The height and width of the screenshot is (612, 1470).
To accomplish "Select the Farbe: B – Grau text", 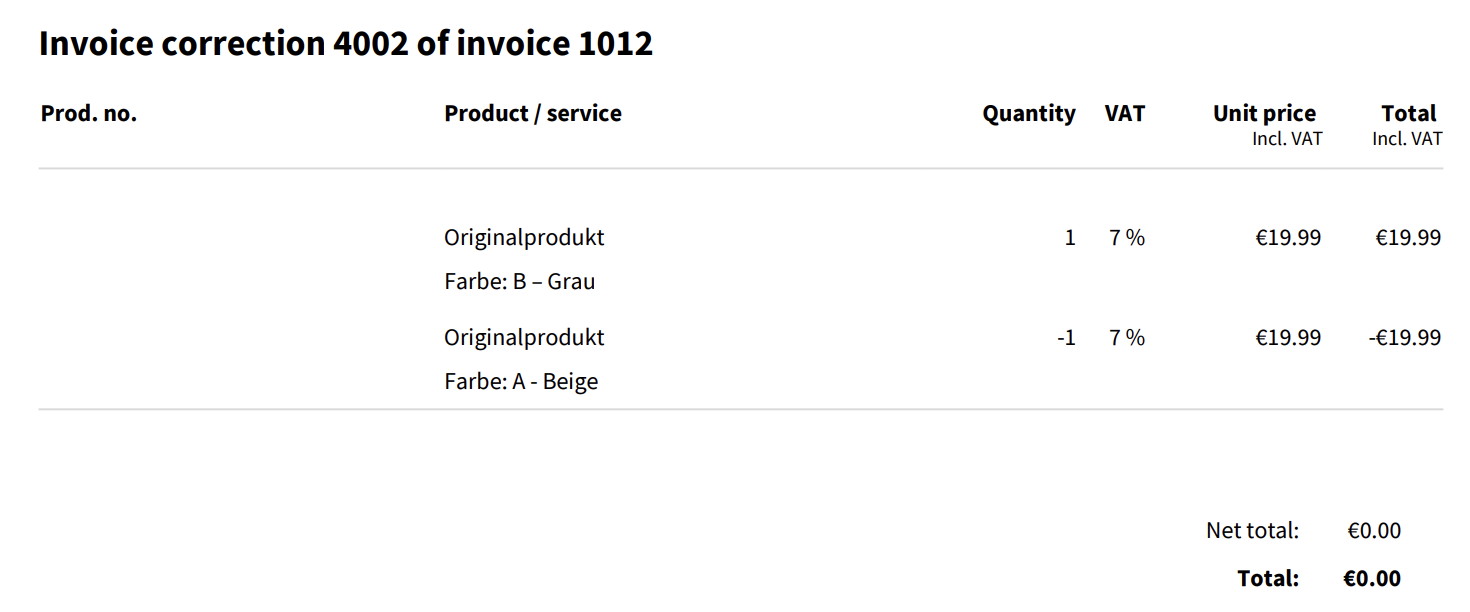I will pos(519,282).
